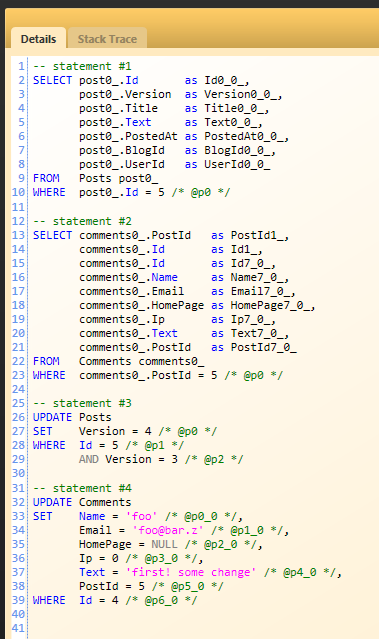Click 'post0_.PostedAt' column text

(x=128, y=136)
